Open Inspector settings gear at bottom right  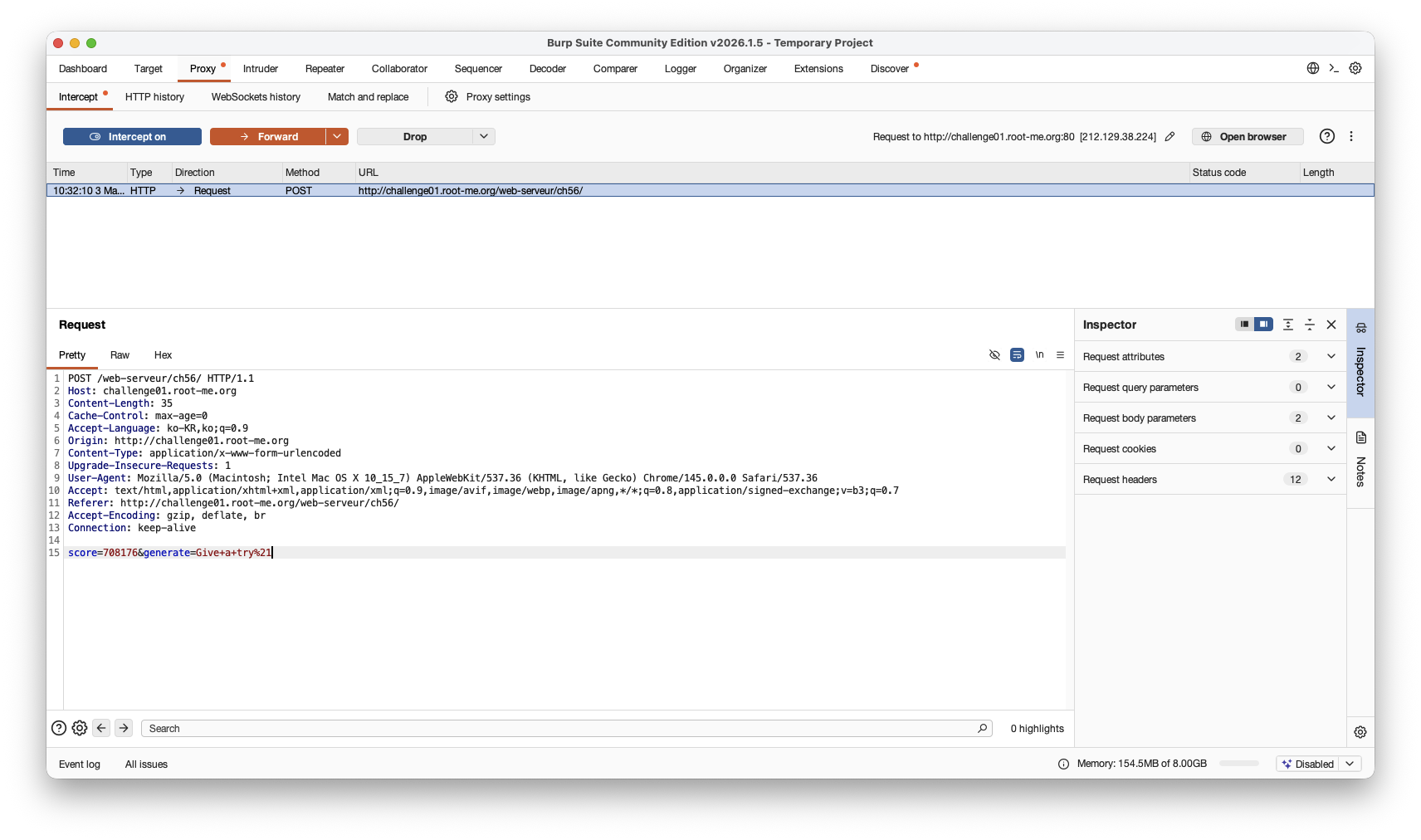(1360, 732)
